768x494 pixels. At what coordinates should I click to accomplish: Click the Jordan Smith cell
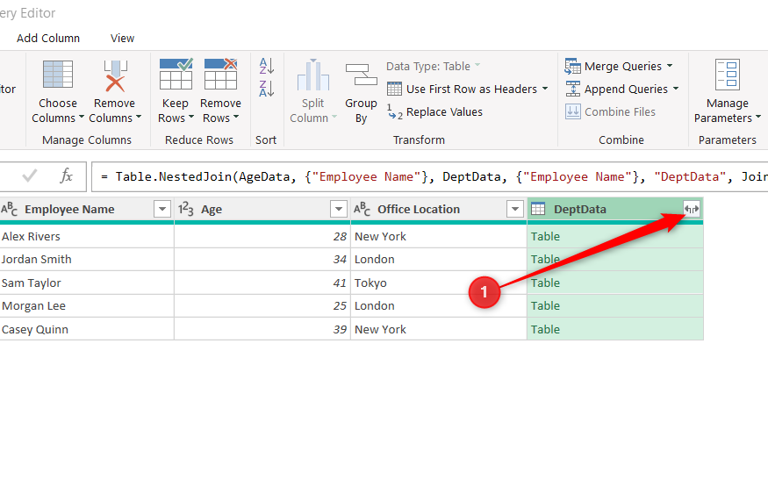(x=87, y=259)
